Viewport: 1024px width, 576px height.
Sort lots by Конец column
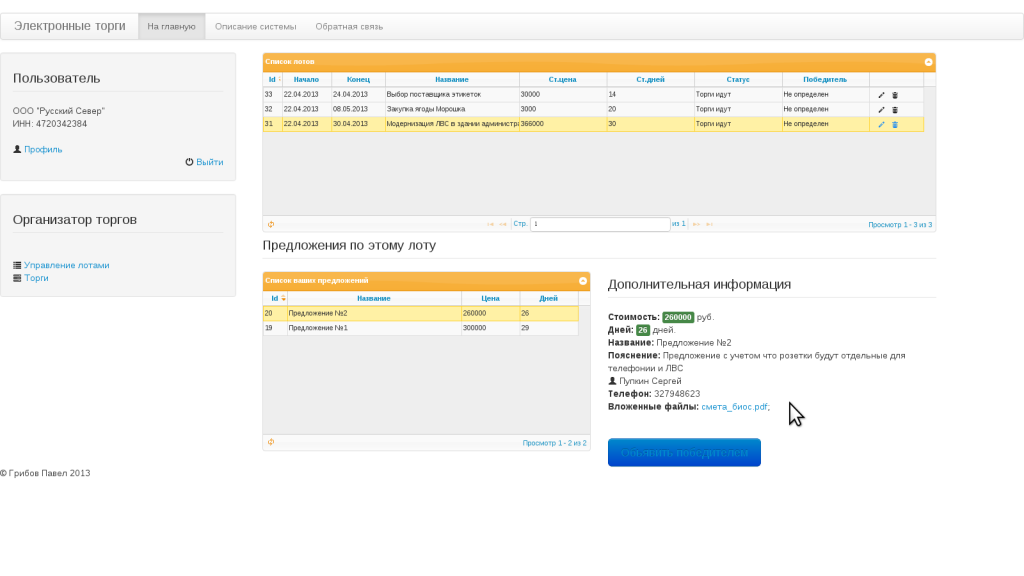358,79
